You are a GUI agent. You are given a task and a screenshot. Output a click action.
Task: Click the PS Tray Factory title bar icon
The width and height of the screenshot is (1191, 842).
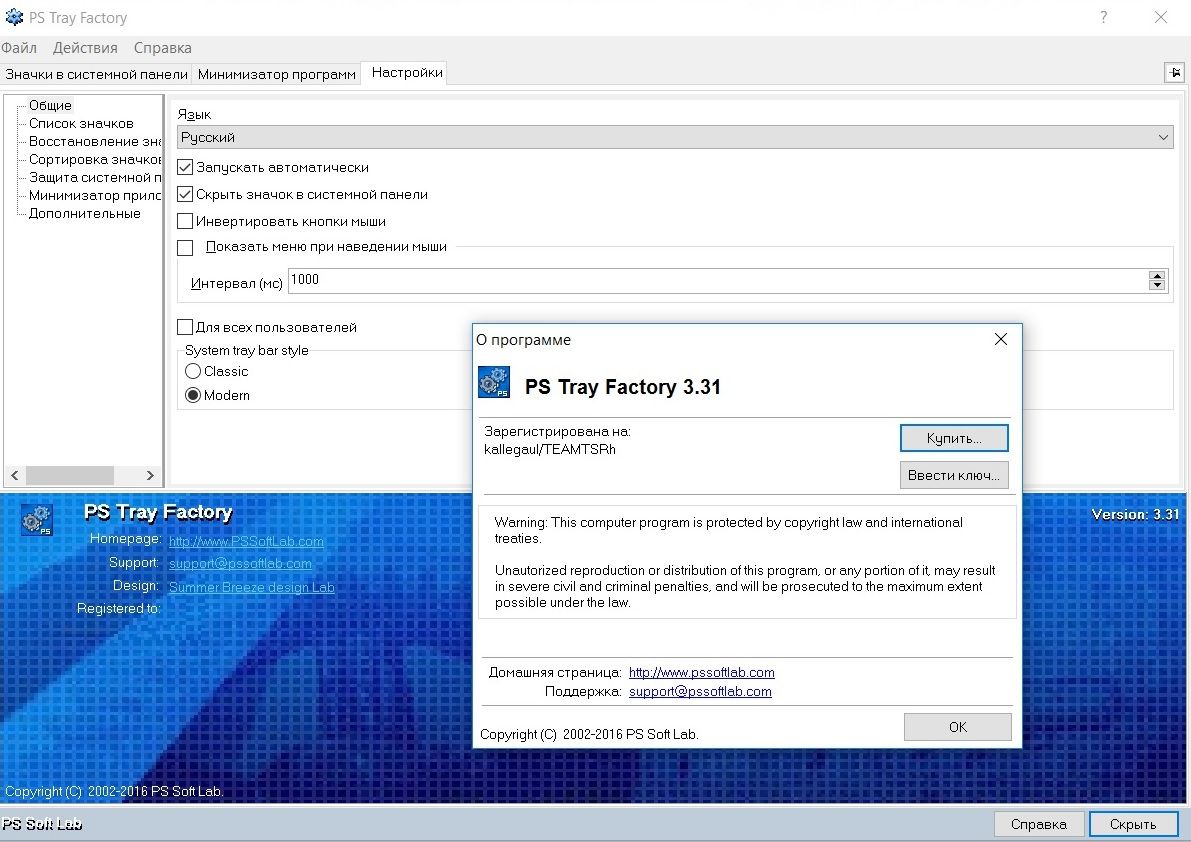pos(14,17)
